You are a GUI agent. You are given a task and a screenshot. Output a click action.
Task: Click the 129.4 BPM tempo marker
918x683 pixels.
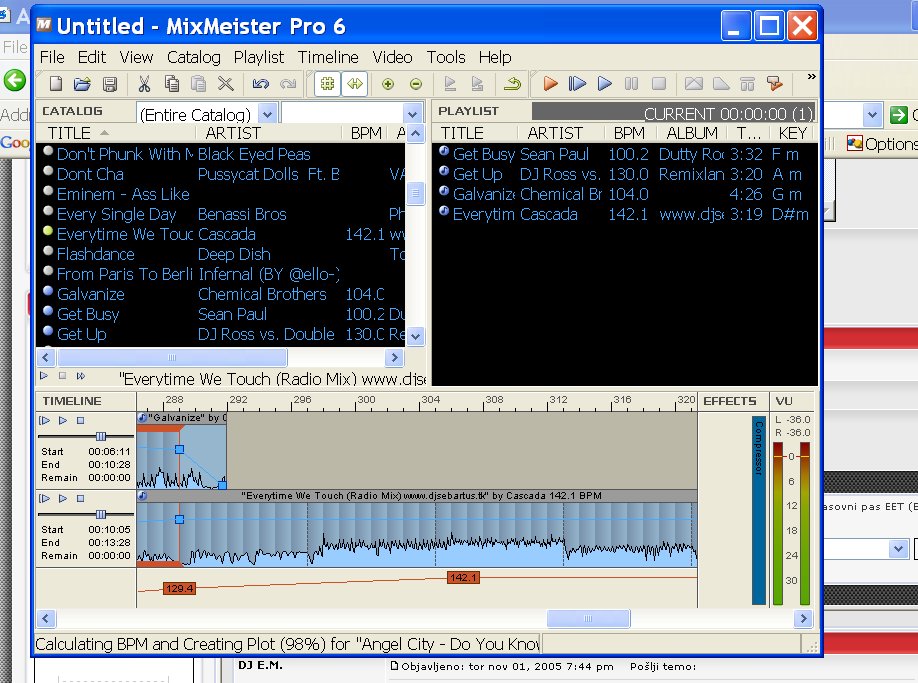pos(179,588)
